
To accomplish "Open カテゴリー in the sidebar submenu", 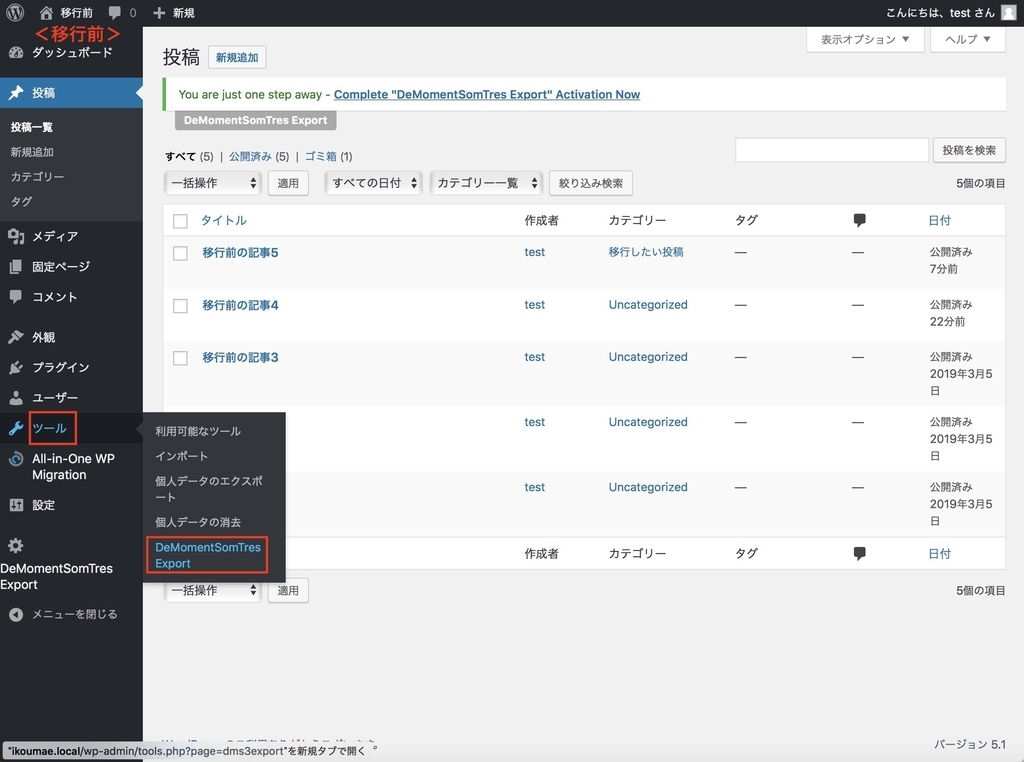I will [x=37, y=177].
